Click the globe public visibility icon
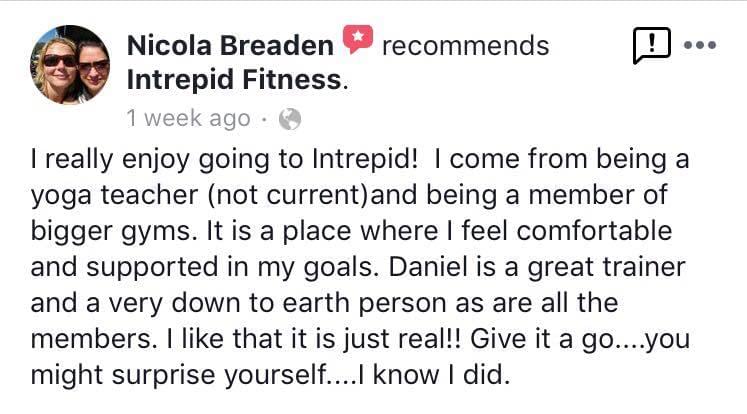 290,119
